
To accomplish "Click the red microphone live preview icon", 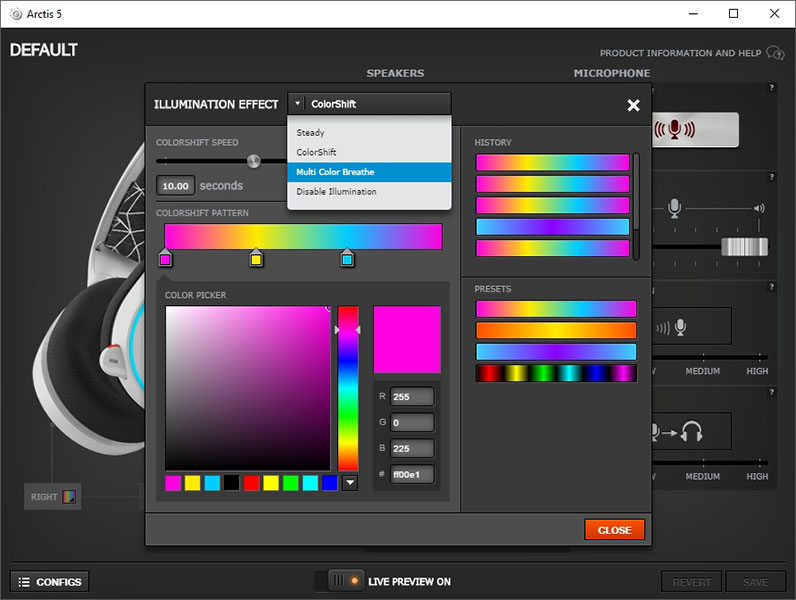I will [674, 129].
